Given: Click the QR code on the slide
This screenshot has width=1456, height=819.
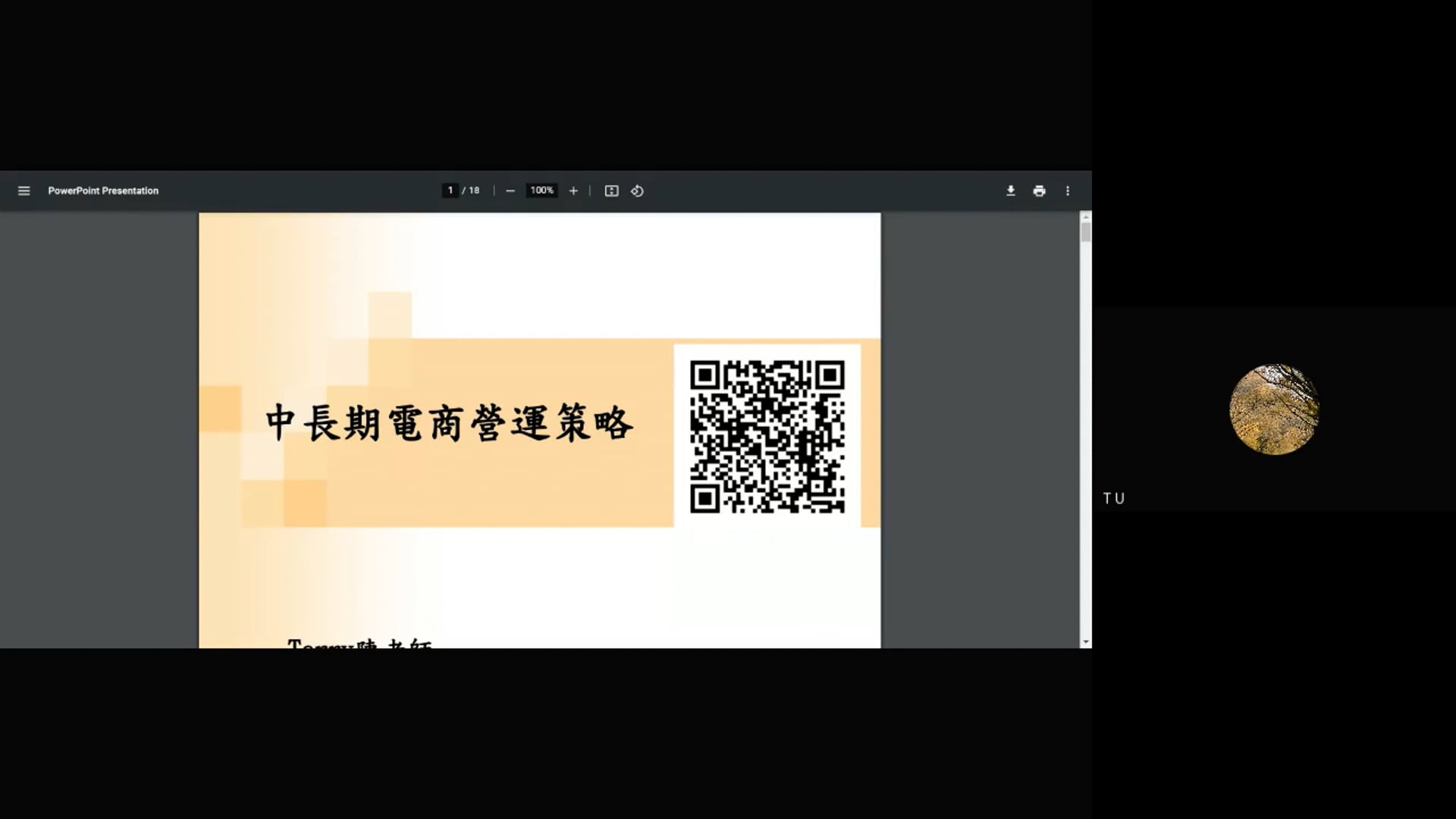Looking at the screenshot, I should [767, 437].
